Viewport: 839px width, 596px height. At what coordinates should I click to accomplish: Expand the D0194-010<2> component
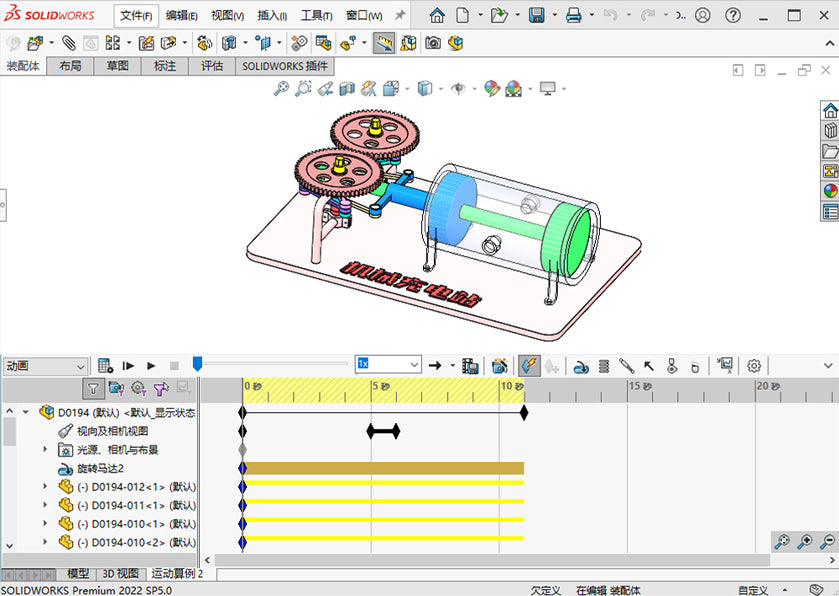coord(45,541)
